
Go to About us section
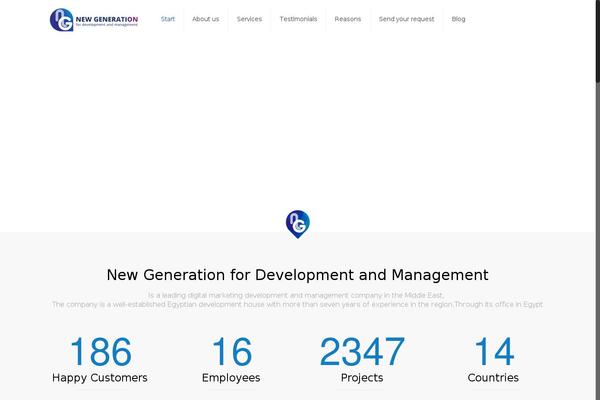205,19
